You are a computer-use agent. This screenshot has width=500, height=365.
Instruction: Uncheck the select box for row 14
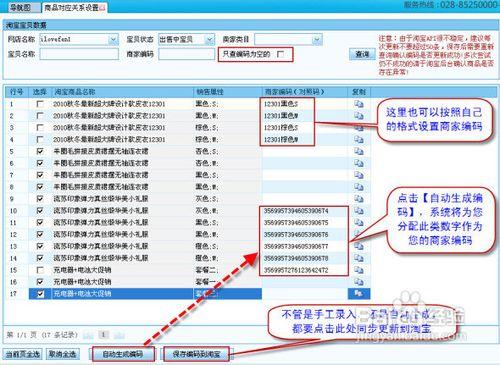tap(40, 258)
